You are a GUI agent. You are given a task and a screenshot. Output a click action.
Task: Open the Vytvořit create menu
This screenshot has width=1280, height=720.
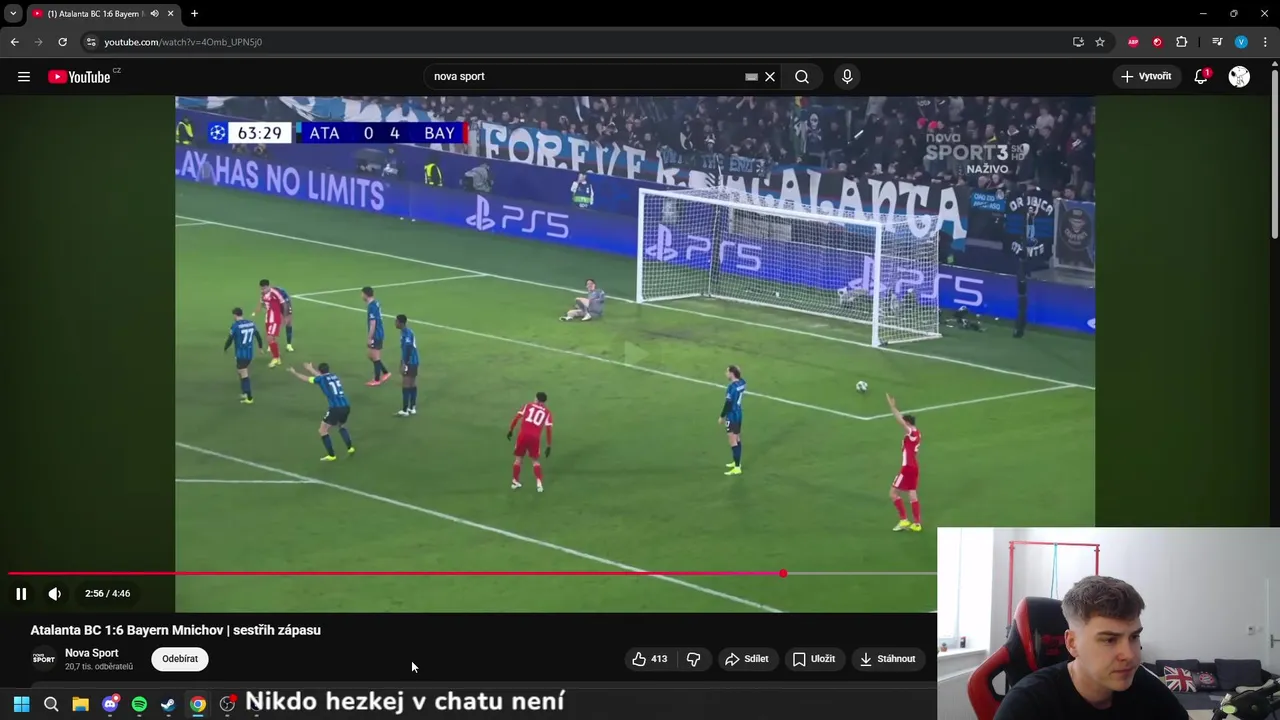click(x=1146, y=77)
